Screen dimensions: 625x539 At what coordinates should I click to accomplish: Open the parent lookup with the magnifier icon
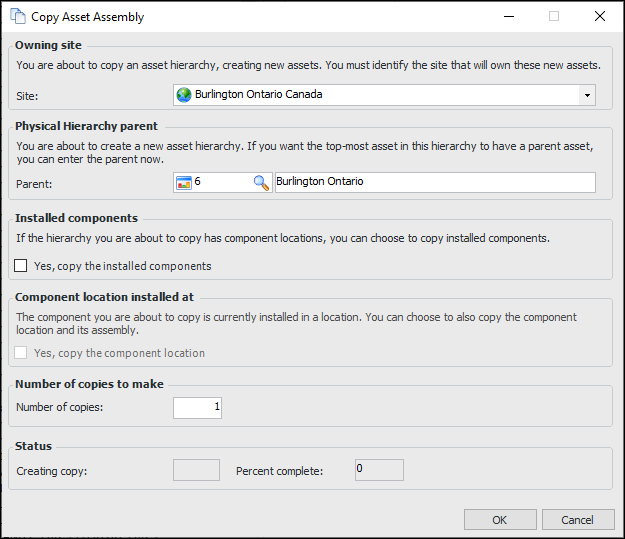coord(261,182)
